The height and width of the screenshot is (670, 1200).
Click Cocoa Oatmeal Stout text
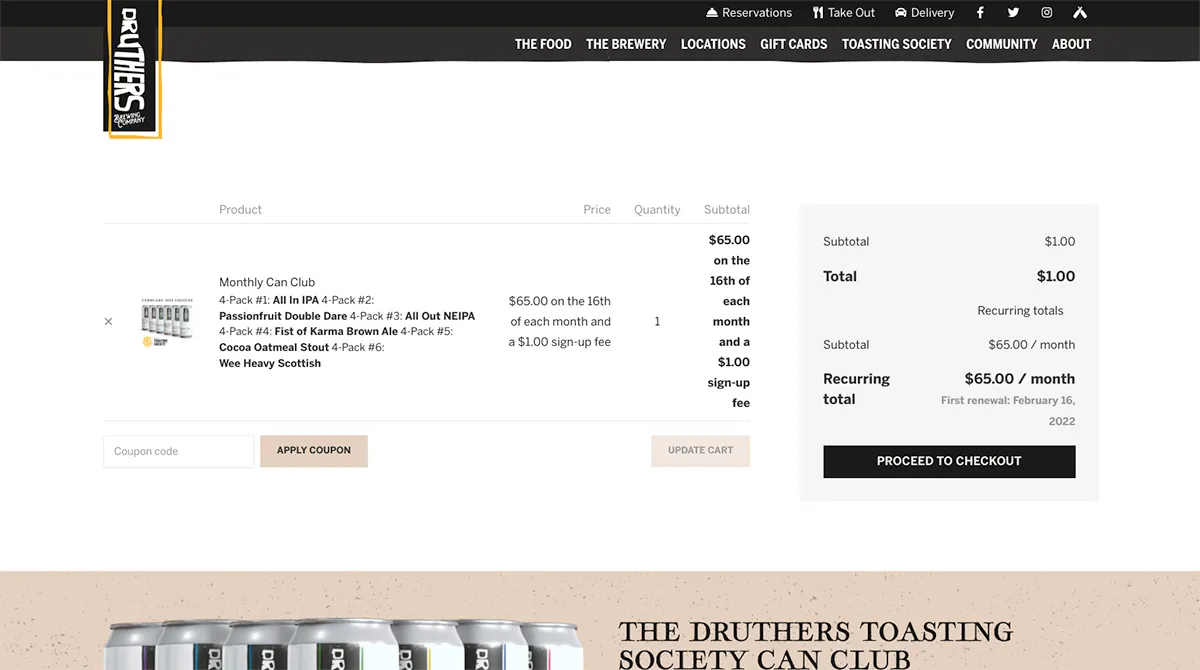click(x=274, y=348)
